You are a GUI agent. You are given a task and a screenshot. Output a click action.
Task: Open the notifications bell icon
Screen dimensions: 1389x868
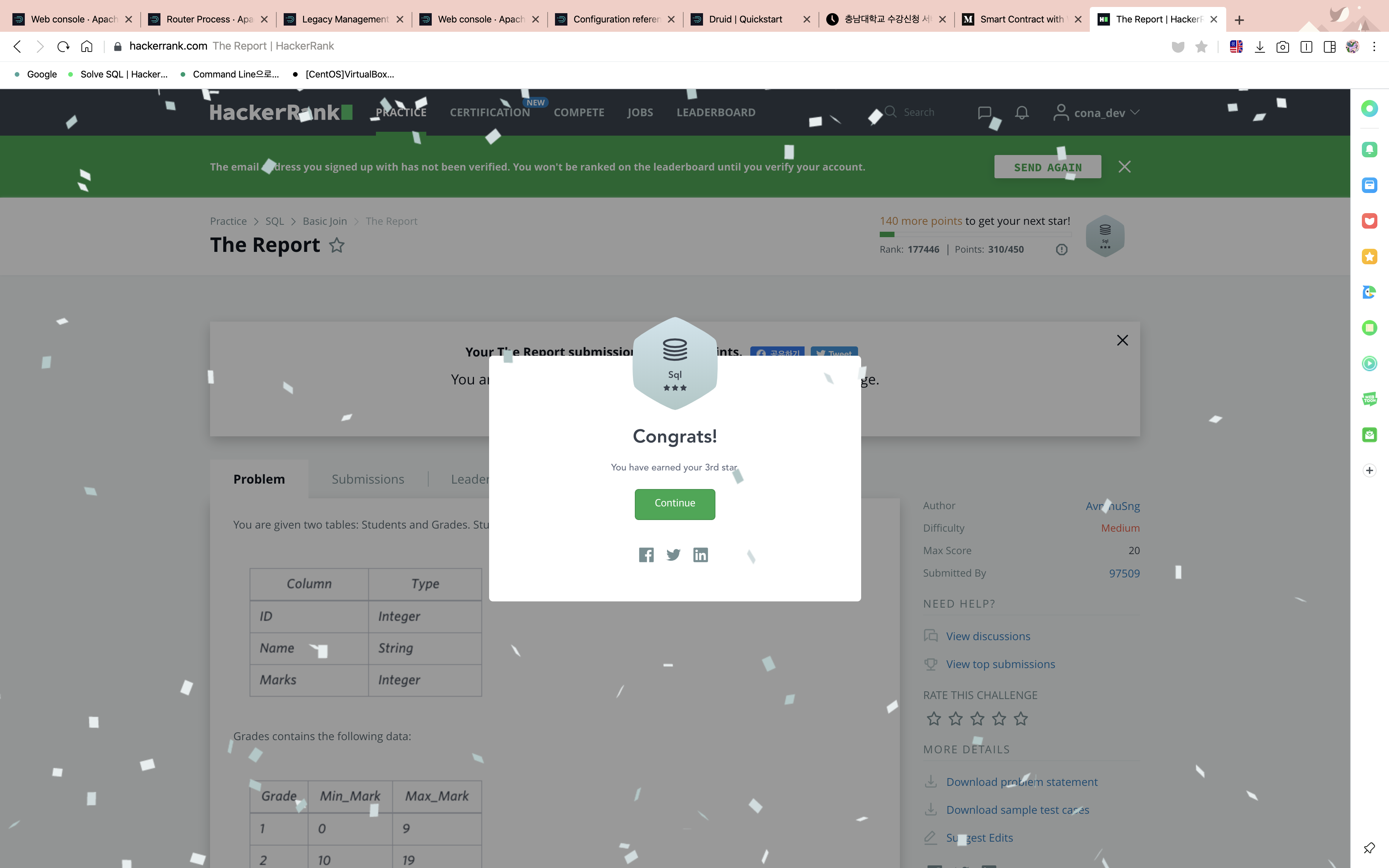tap(1022, 112)
